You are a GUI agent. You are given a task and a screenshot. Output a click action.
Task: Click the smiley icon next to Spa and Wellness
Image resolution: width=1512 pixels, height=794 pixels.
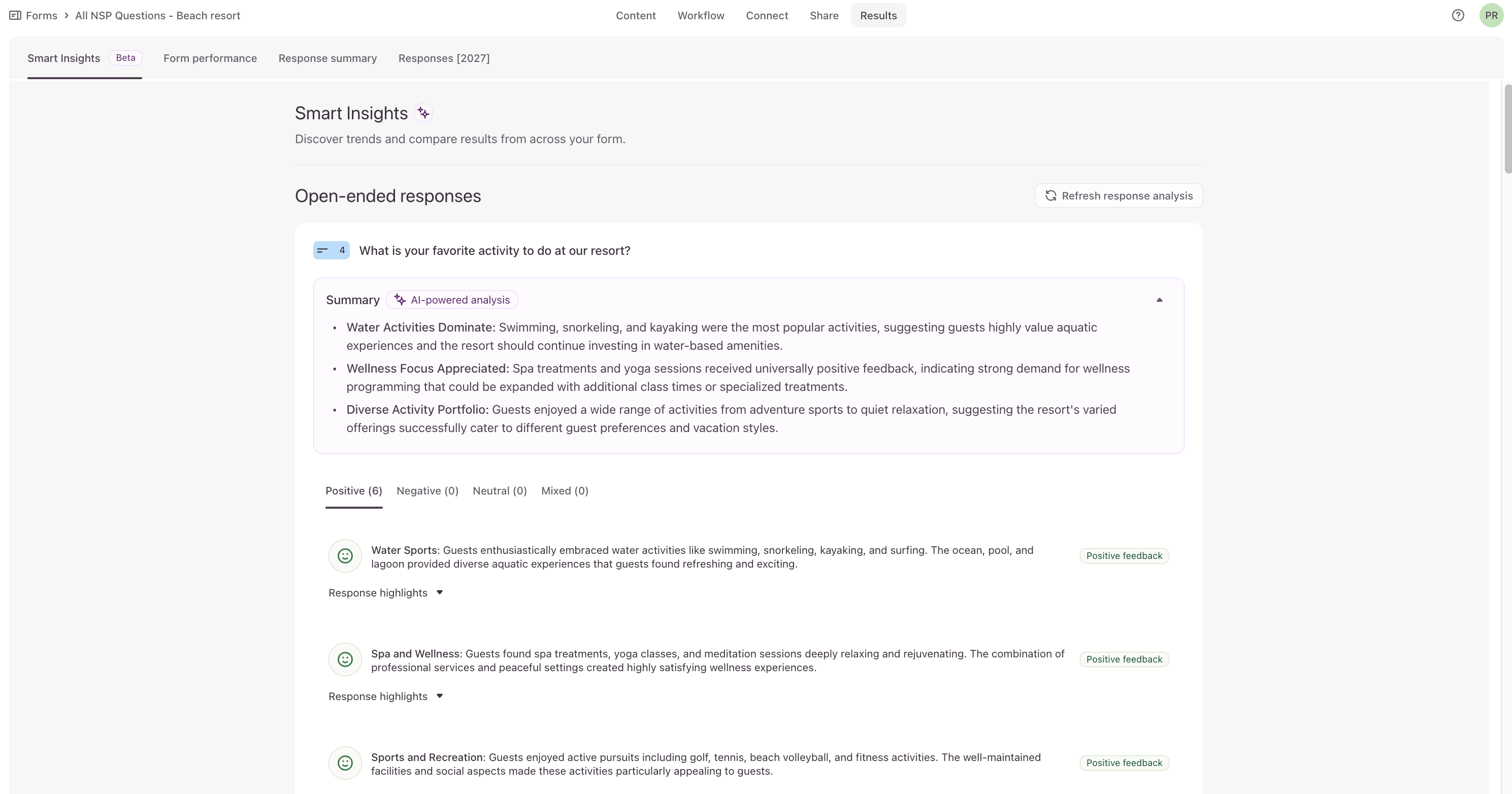pos(345,659)
